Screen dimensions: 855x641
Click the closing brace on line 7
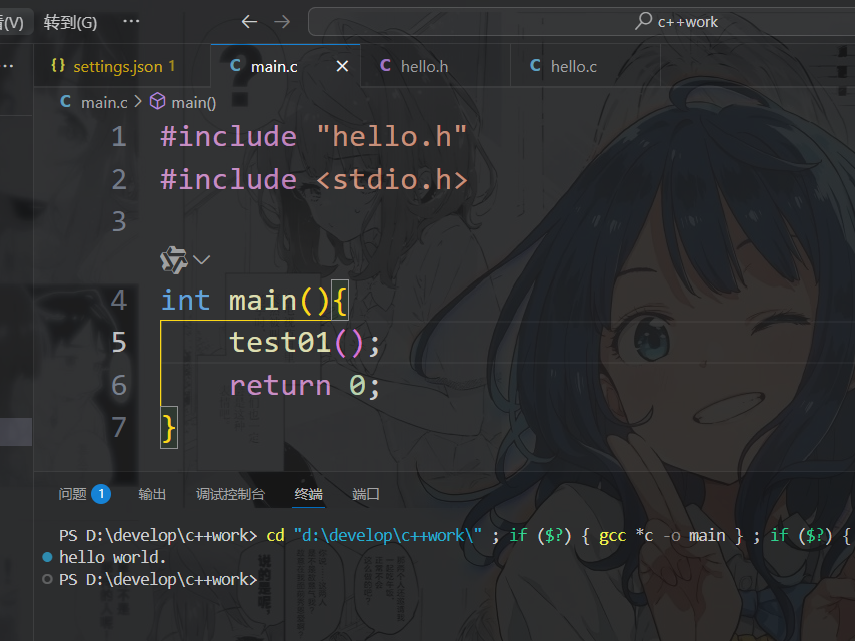pyautogui.click(x=168, y=428)
